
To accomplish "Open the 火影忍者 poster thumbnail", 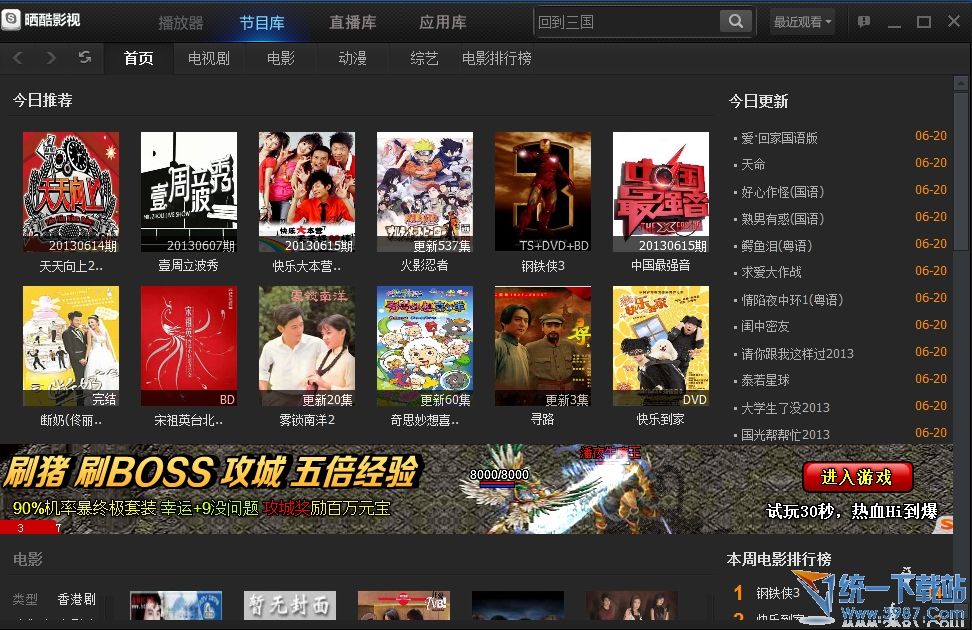I will click(x=424, y=192).
